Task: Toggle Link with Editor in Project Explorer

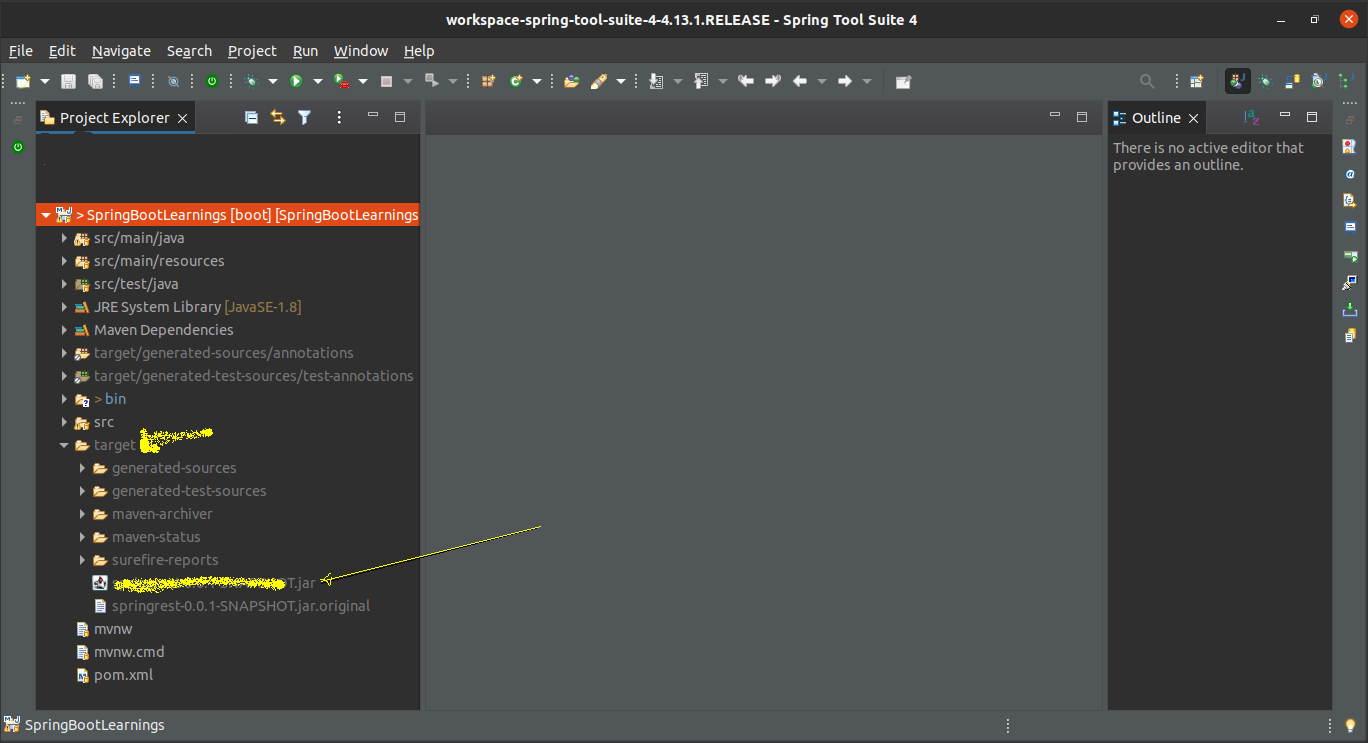Action: coord(278,118)
